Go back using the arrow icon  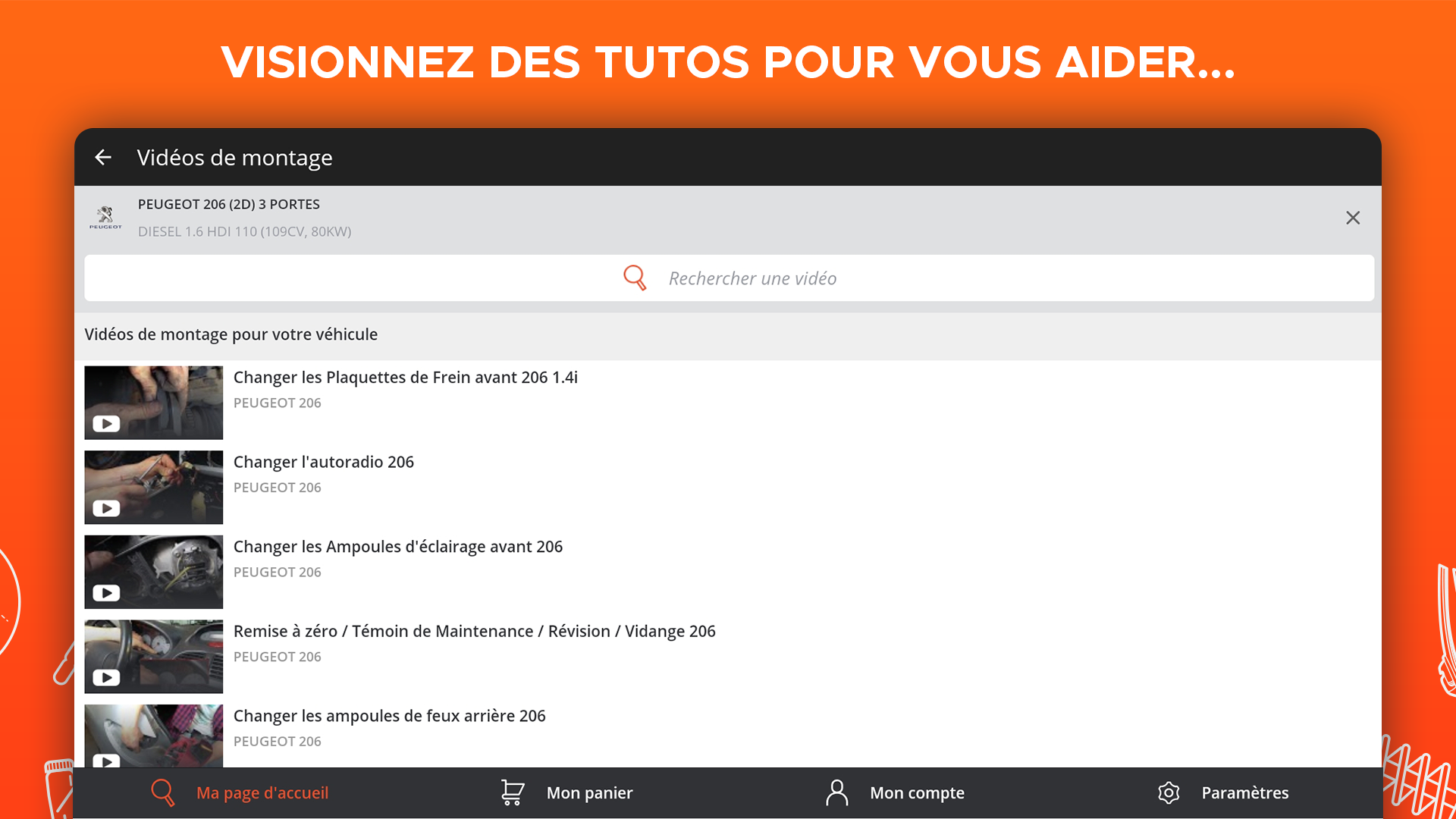click(103, 157)
